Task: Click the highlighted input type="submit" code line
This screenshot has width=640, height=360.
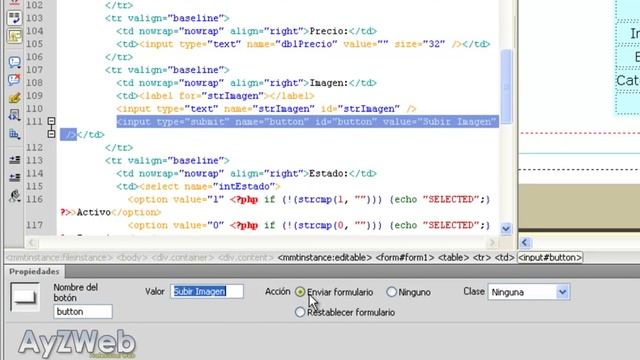Action: [x=307, y=122]
